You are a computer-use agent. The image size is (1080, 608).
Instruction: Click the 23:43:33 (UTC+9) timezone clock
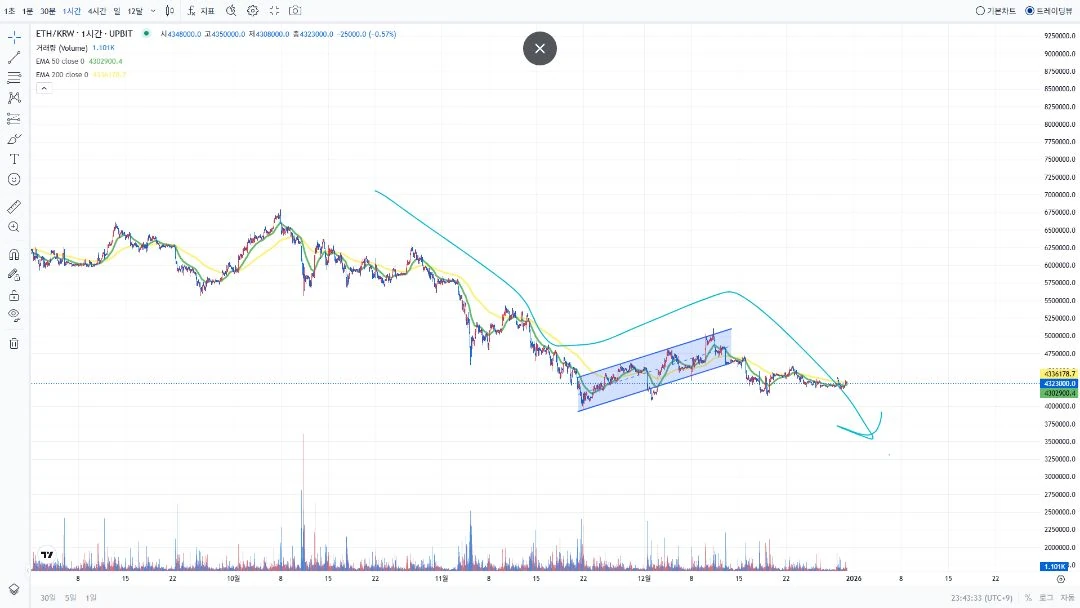coord(982,598)
